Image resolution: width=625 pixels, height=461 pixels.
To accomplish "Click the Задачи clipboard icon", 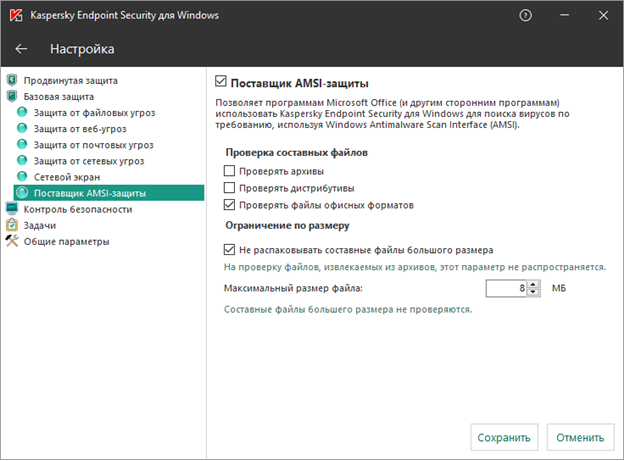I will point(12,225).
